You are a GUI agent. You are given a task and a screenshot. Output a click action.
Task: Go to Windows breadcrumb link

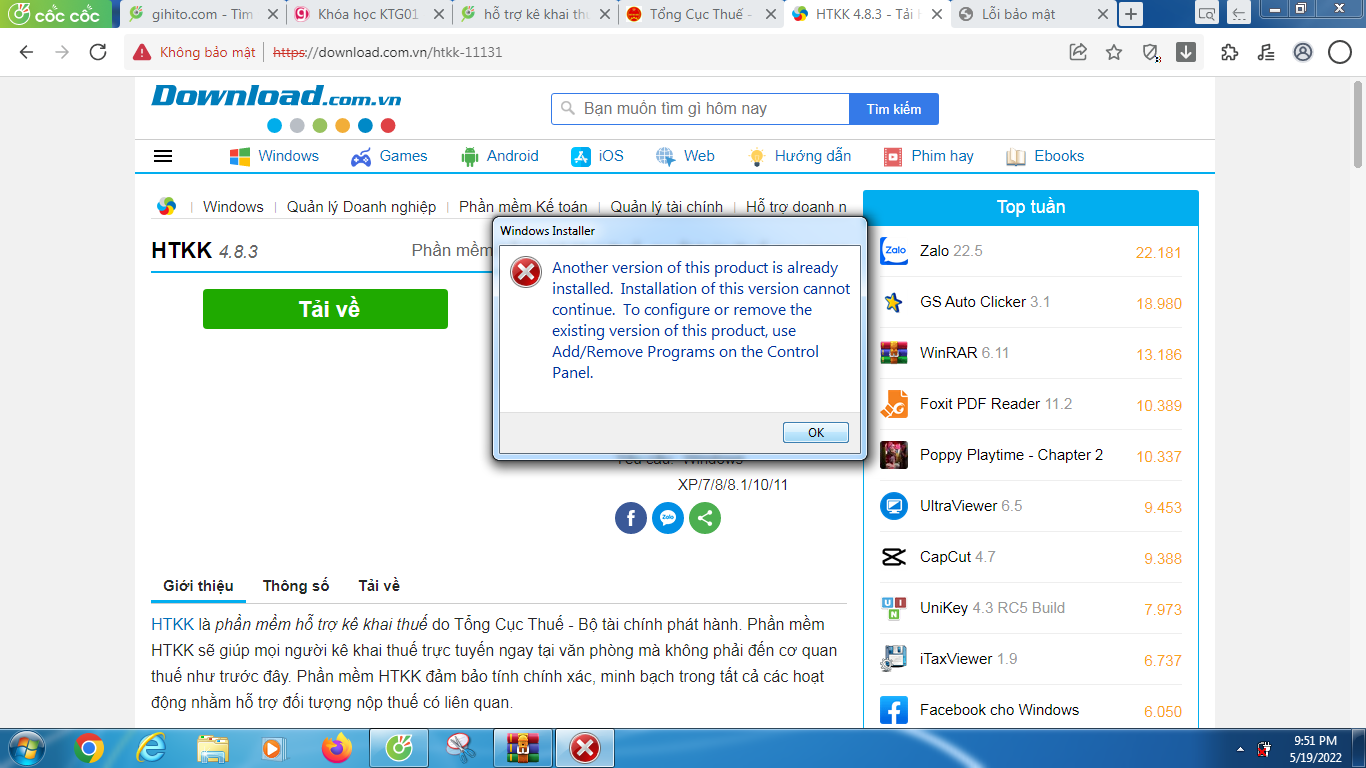[x=233, y=207]
